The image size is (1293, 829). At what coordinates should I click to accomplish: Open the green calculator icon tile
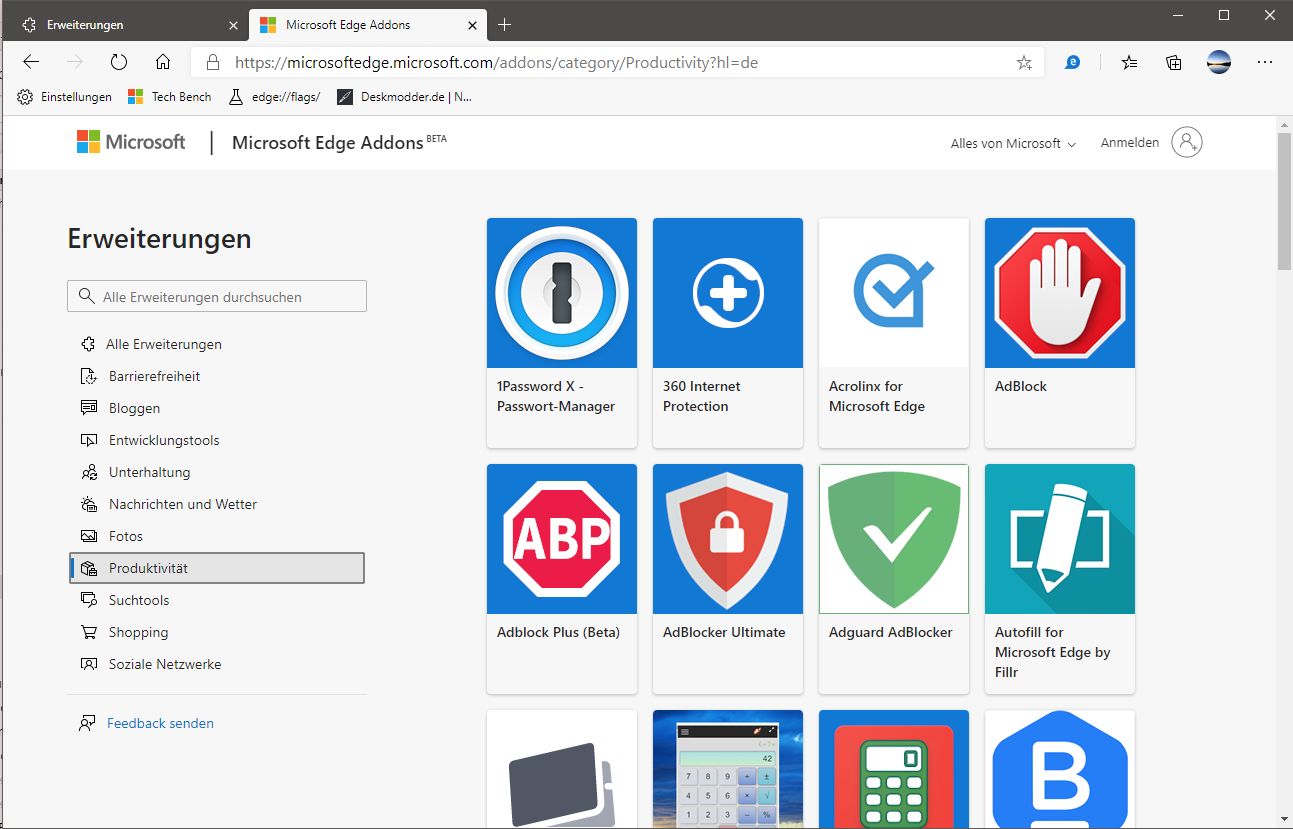pos(894,769)
